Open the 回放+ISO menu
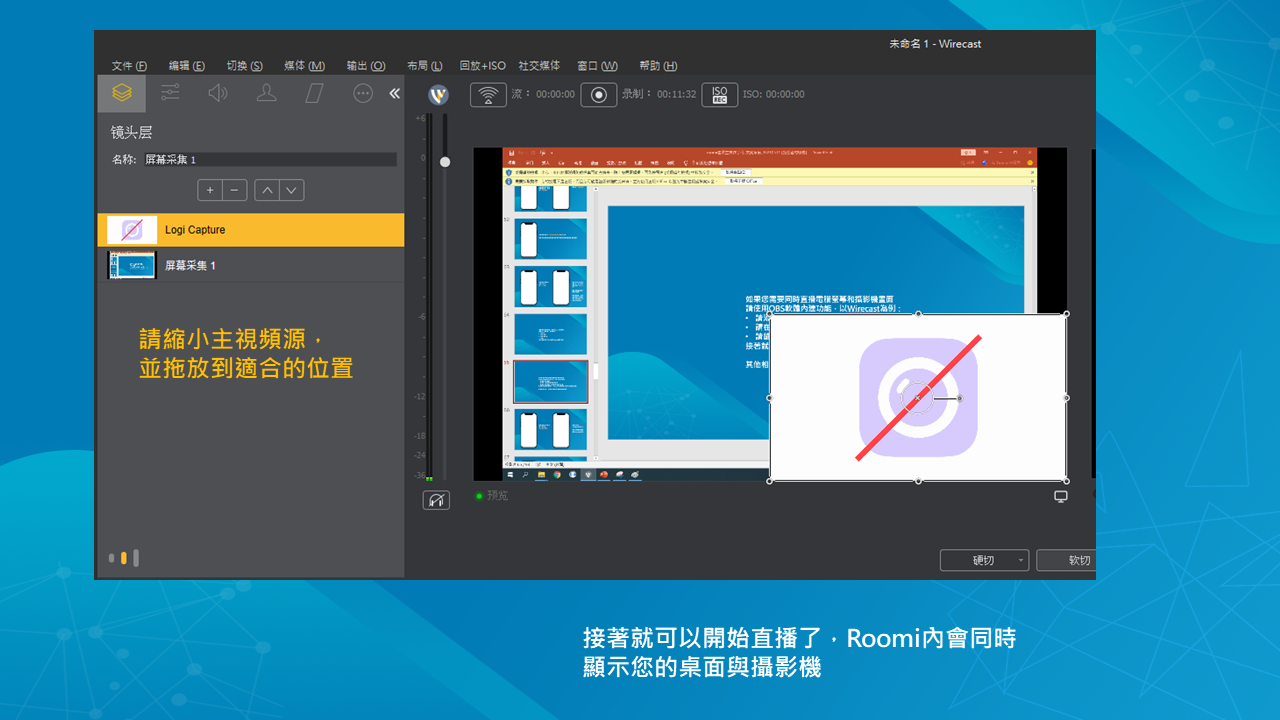Image resolution: width=1280 pixels, height=720 pixels. [x=482, y=66]
